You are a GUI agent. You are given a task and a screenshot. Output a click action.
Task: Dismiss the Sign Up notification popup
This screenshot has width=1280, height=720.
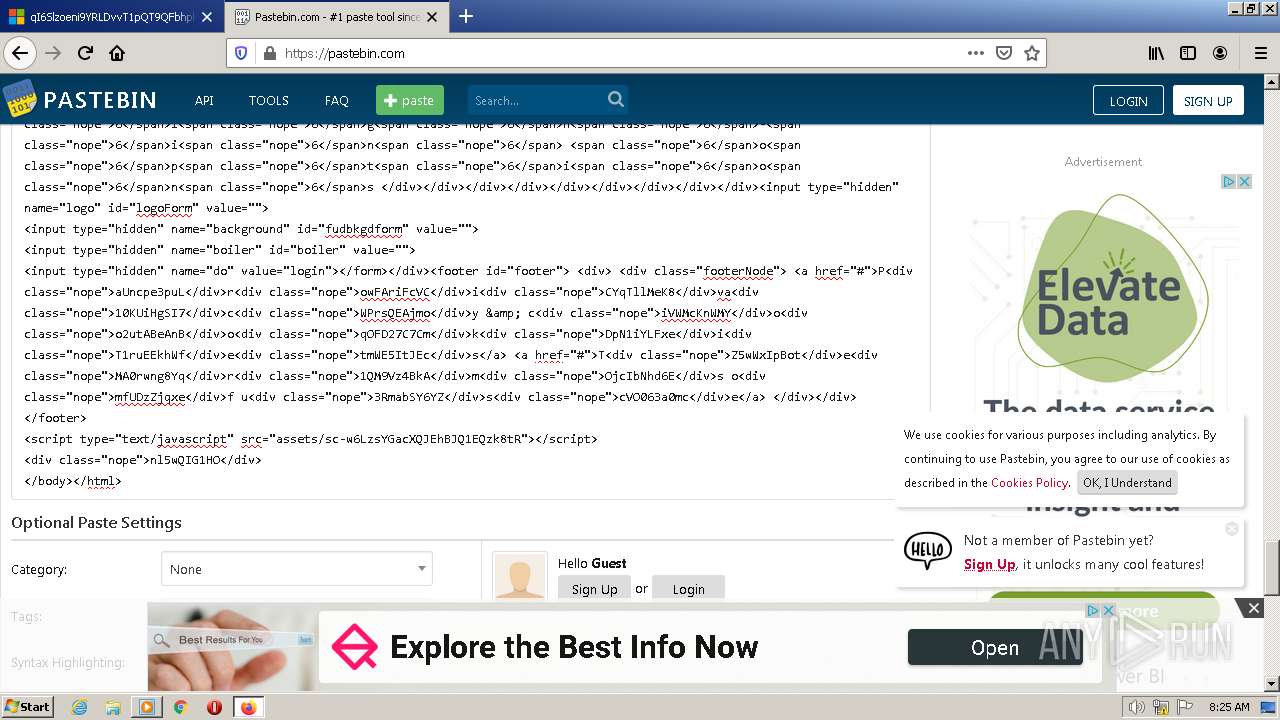(x=1232, y=528)
